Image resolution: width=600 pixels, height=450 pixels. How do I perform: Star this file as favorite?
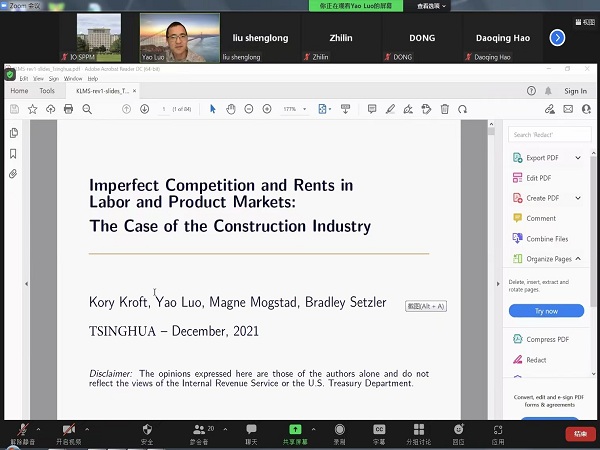[32, 108]
